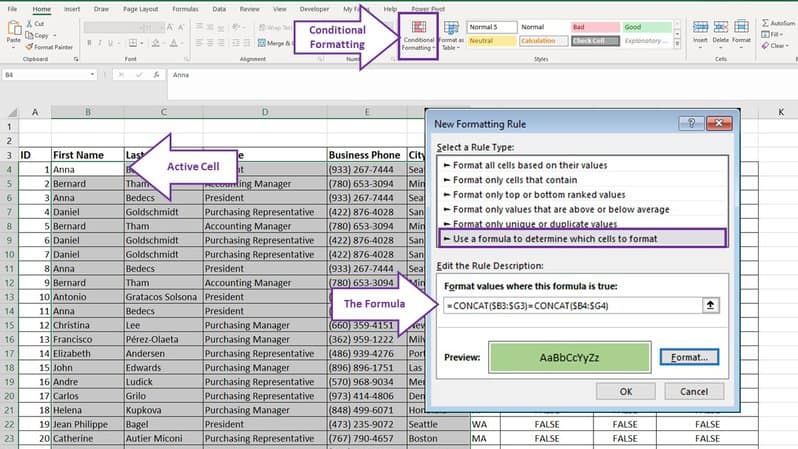The image size is (798, 449).
Task: Click the collapse range arrow beside formula
Action: pos(710,305)
